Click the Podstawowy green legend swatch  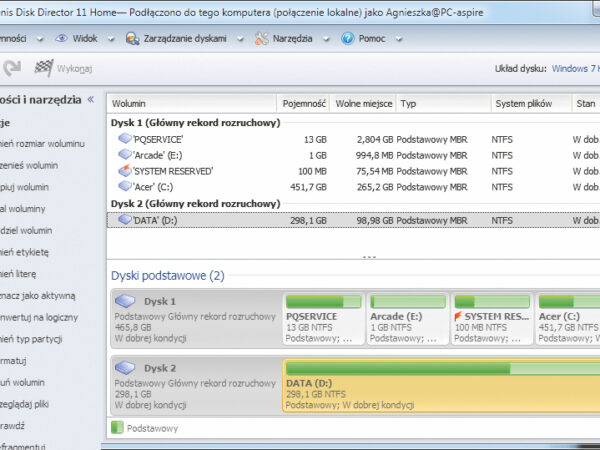116,428
